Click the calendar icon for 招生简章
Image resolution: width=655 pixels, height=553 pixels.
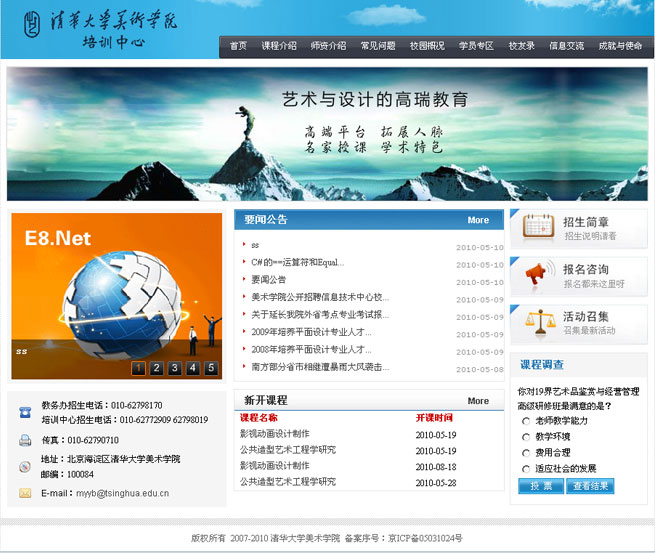(538, 227)
